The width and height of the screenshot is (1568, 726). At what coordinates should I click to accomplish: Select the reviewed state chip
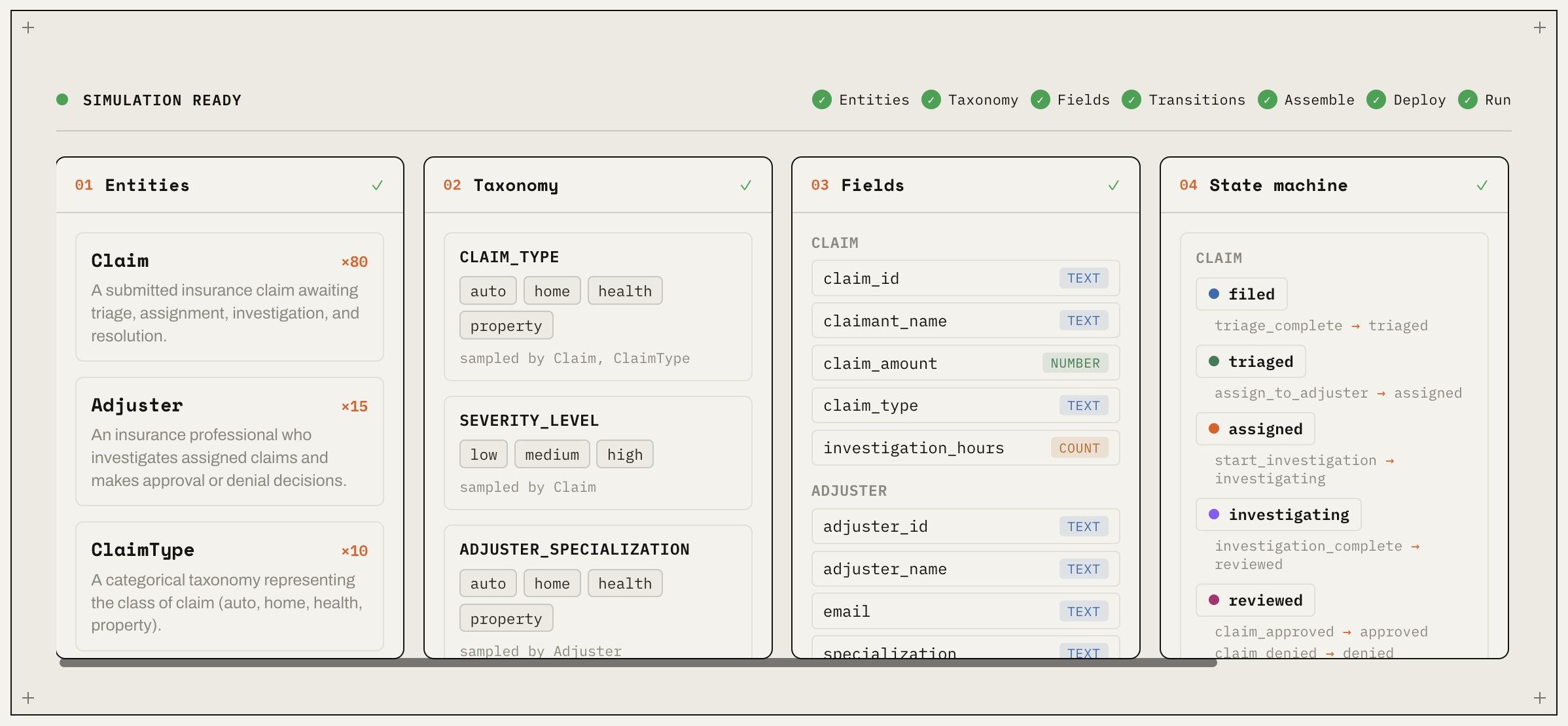click(x=1255, y=600)
